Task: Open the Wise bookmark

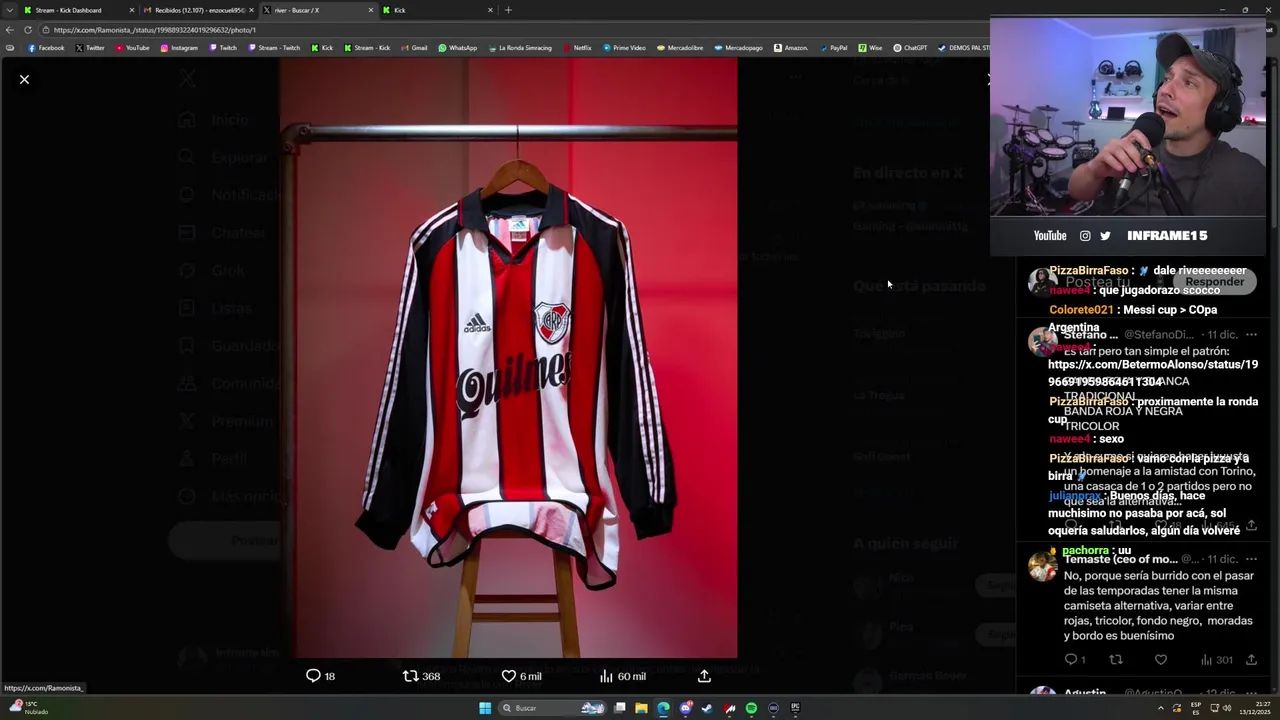Action: [870, 48]
